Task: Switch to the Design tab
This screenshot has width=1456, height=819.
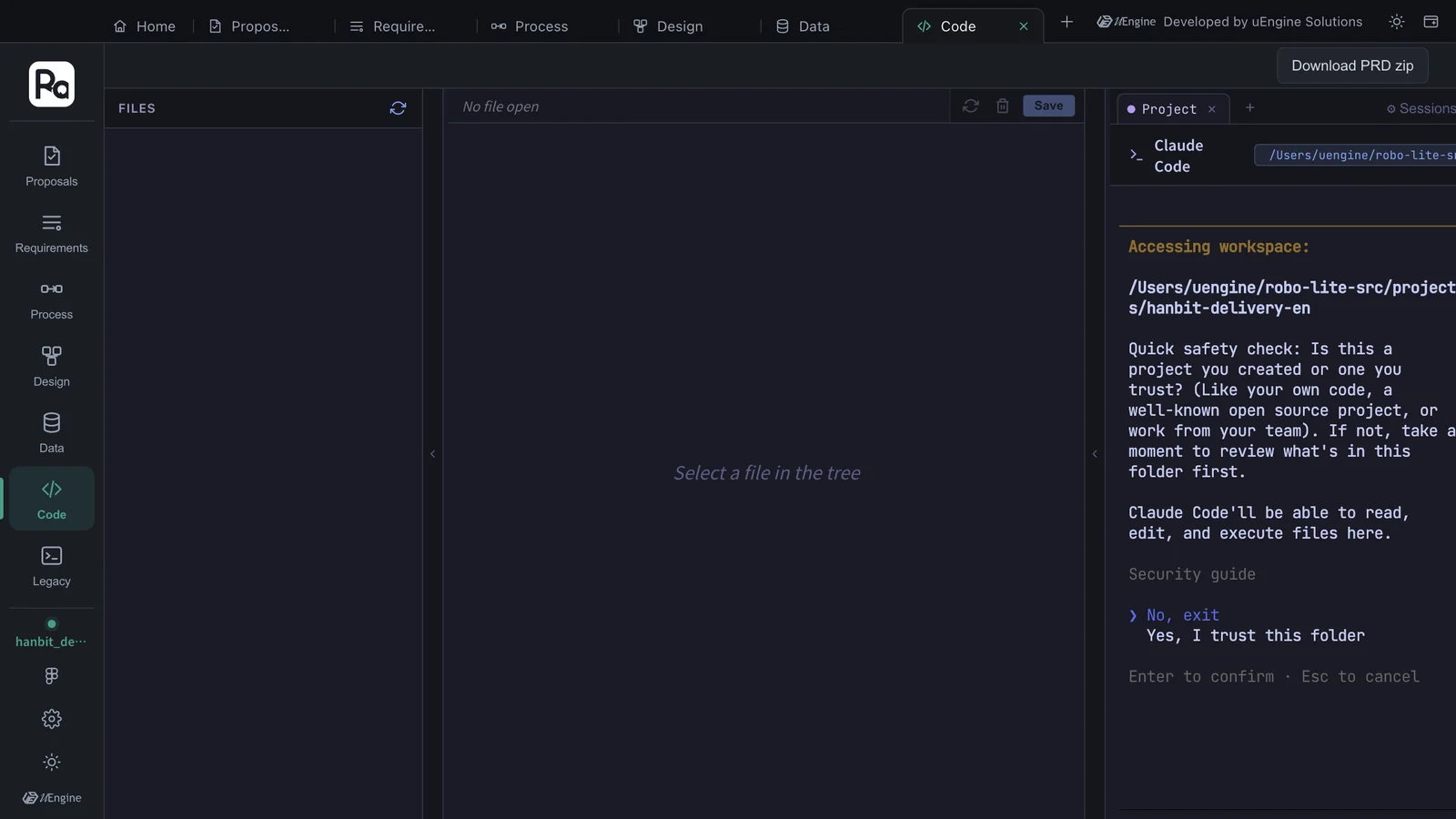Action: [669, 26]
